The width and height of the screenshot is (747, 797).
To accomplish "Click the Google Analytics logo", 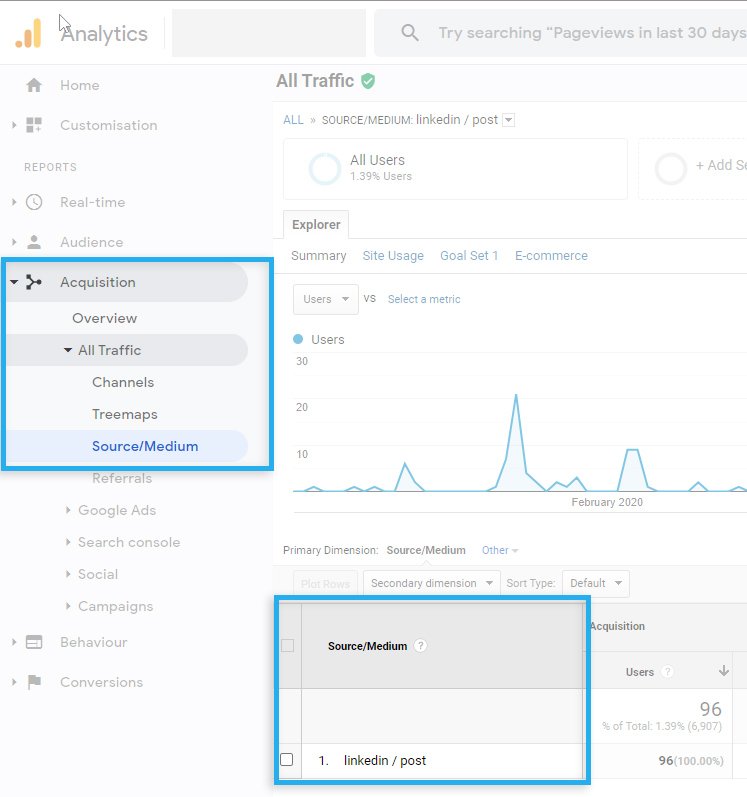I will 28,33.
